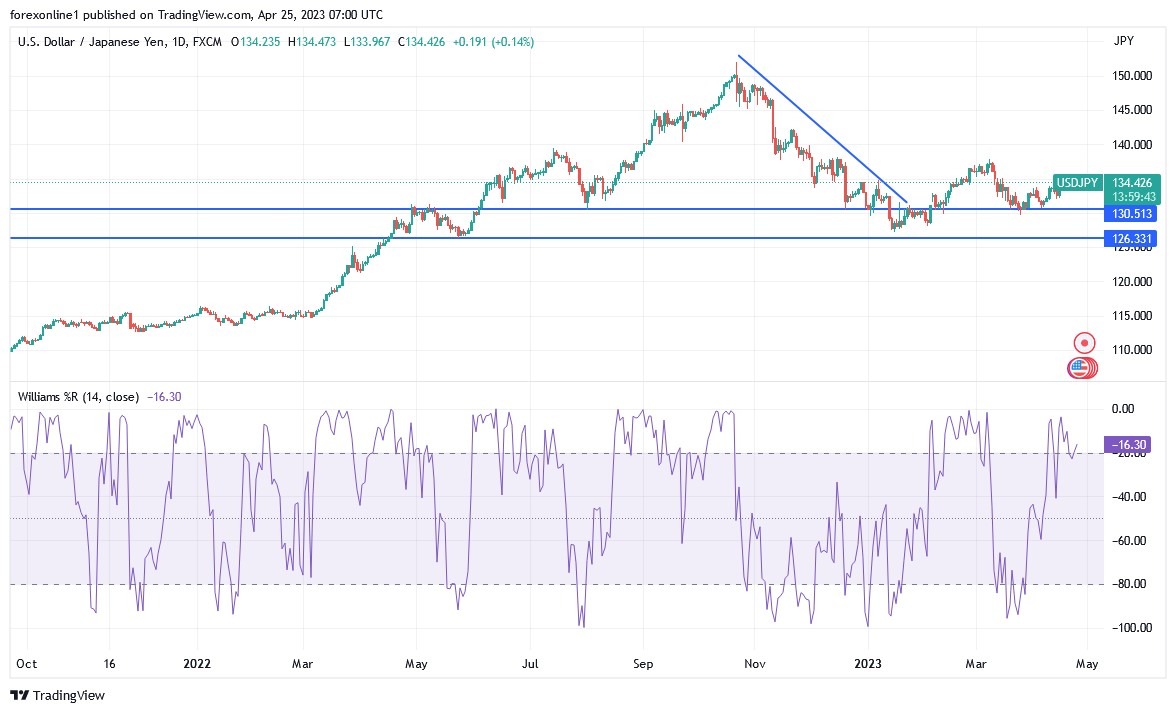Click the TradingView logo at bottom left

58,695
